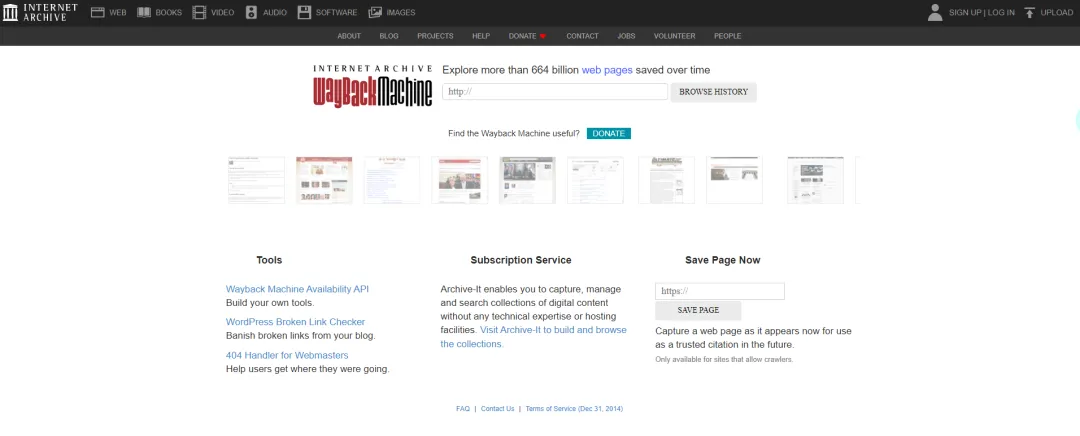Open the first site thumbnail in carousel

point(256,180)
